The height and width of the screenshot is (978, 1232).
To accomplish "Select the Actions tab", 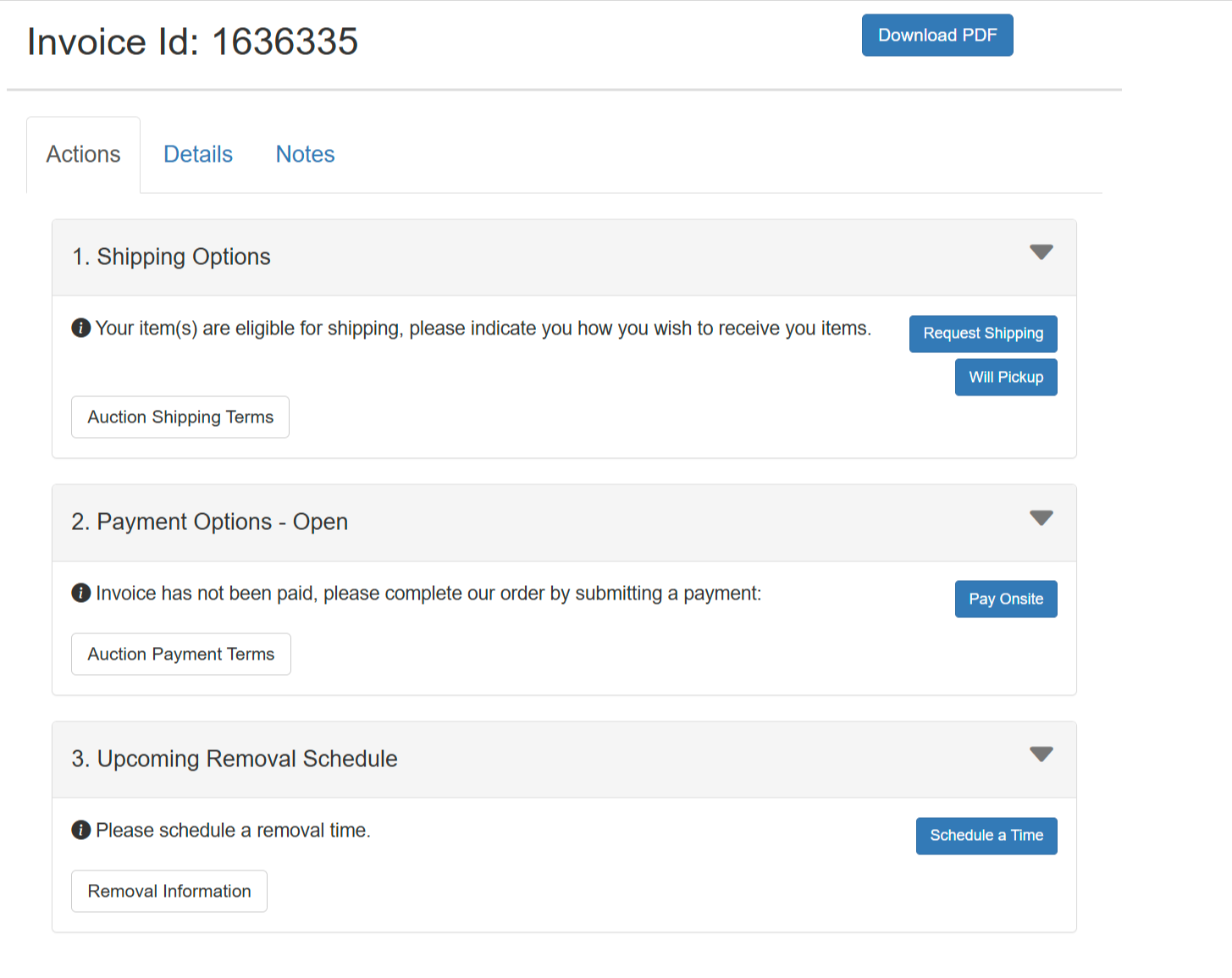I will click(83, 154).
